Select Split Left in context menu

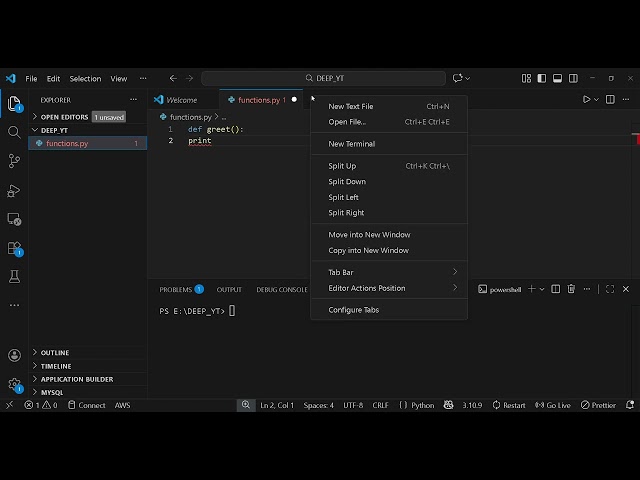pyautogui.click(x=389, y=197)
